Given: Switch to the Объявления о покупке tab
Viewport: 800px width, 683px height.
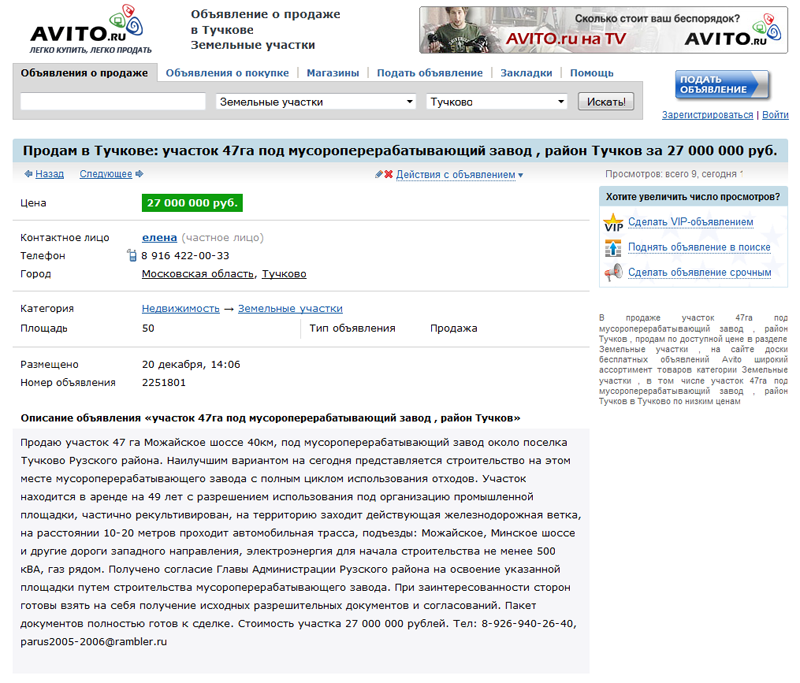Looking at the screenshot, I should click(227, 73).
